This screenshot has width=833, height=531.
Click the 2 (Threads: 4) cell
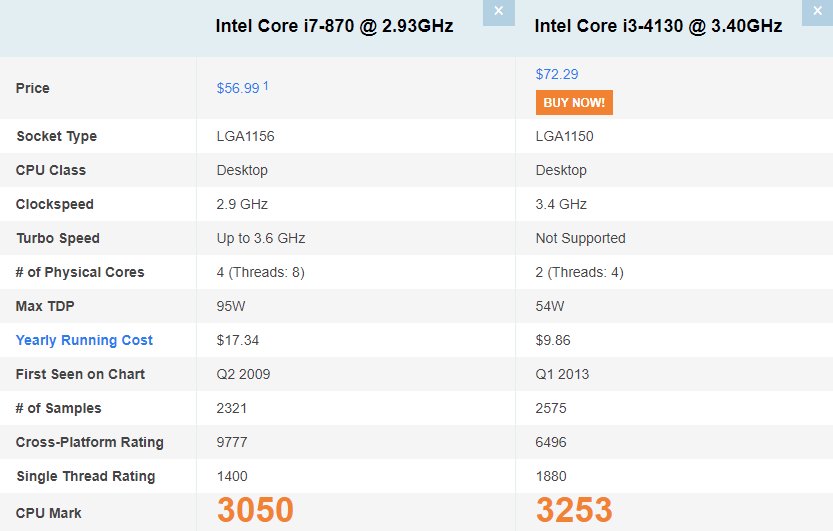coord(579,272)
